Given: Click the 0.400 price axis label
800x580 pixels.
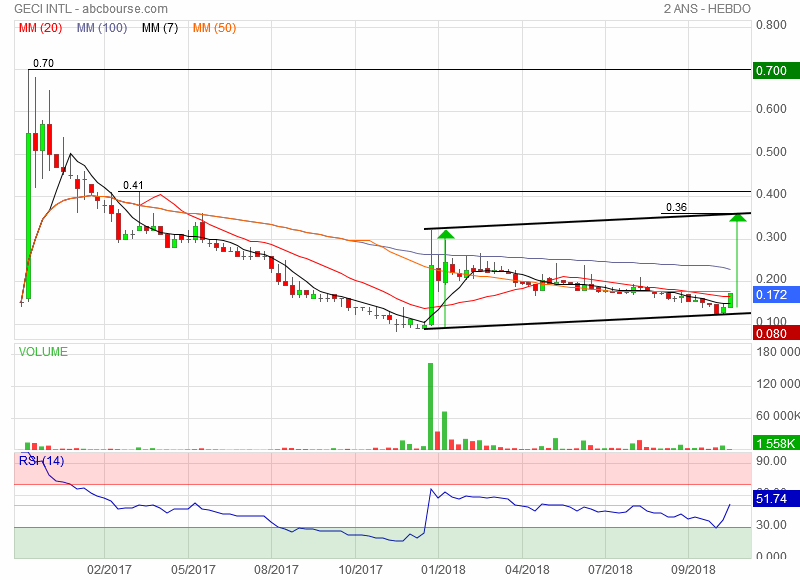Looking at the screenshot, I should click(771, 194).
